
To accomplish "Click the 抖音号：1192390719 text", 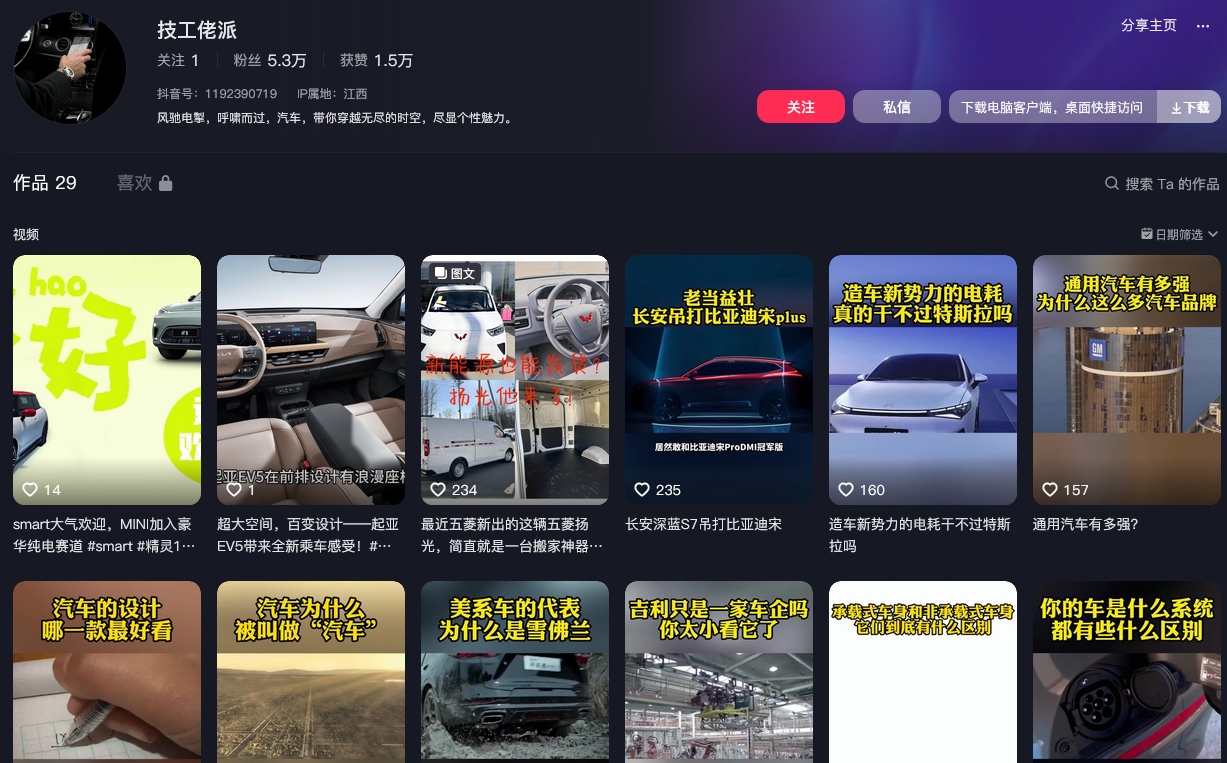I will click(x=217, y=94).
